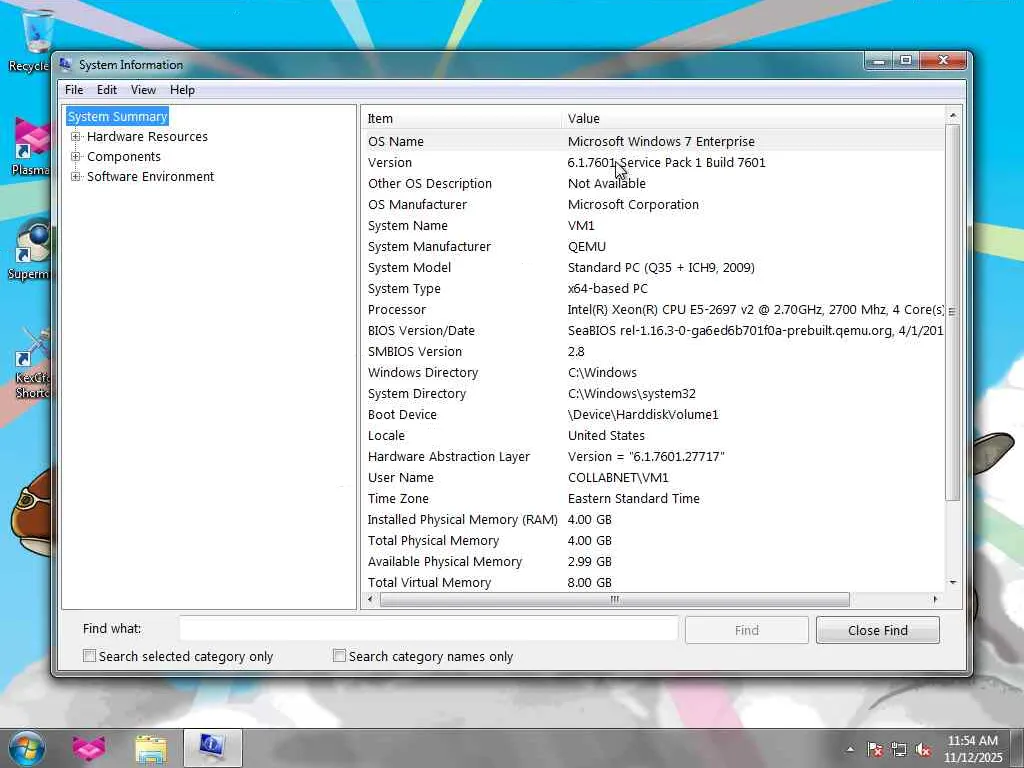Expand the Software Environment node
The image size is (1024, 768).
click(x=76, y=176)
